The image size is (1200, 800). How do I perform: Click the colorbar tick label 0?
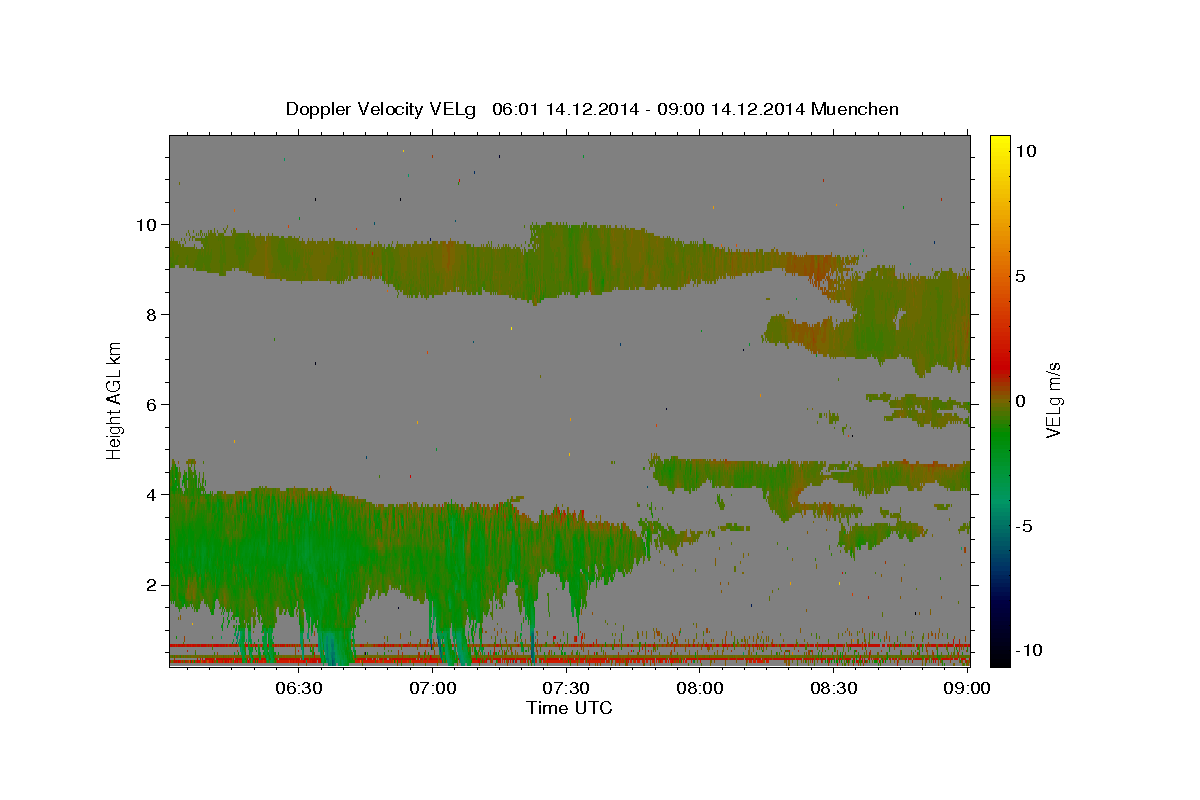pos(1021,401)
